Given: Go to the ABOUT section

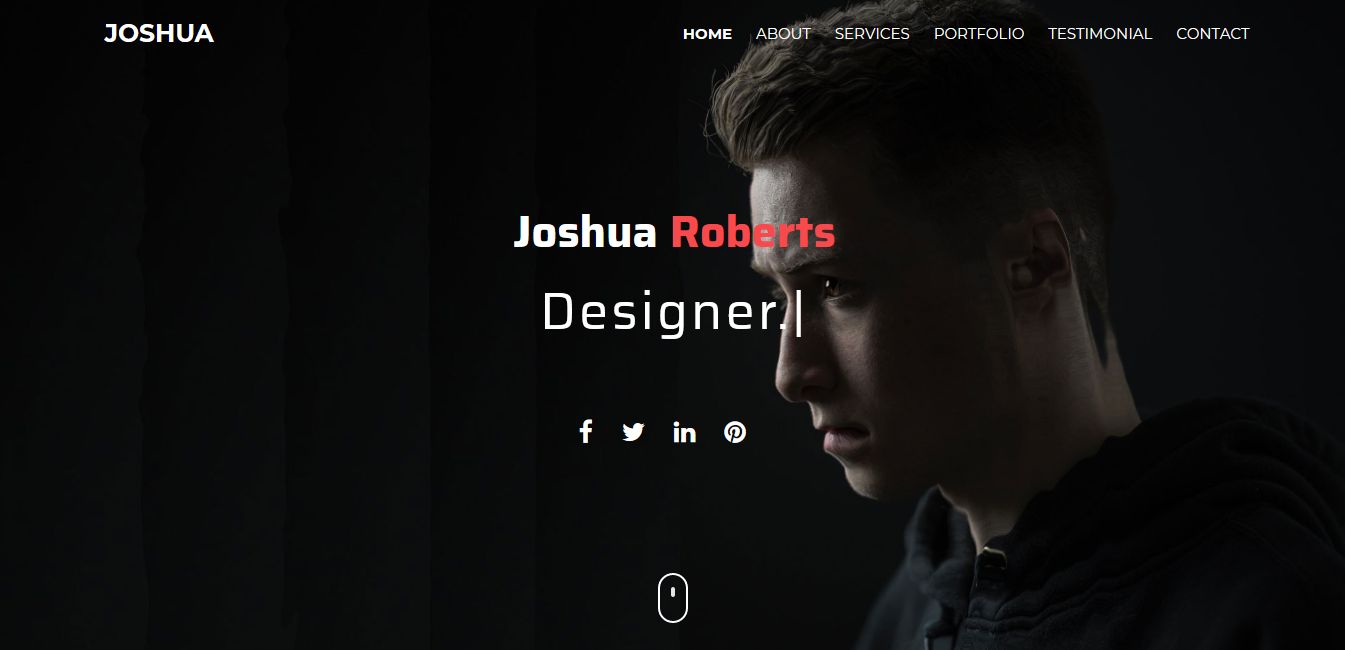Looking at the screenshot, I should pyautogui.click(x=783, y=34).
